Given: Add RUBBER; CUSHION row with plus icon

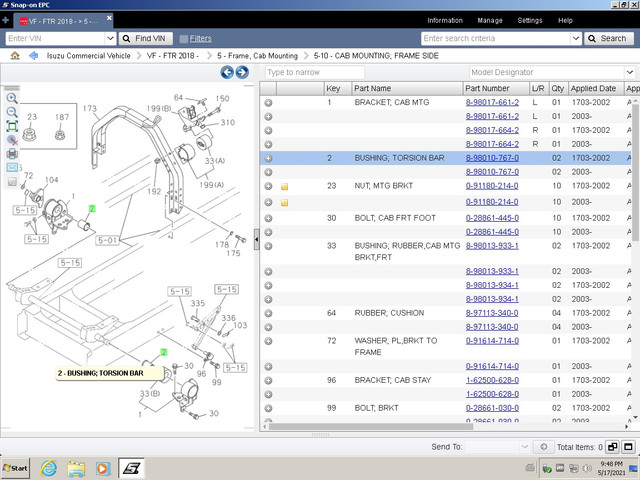Looking at the screenshot, I should tap(268, 313).
